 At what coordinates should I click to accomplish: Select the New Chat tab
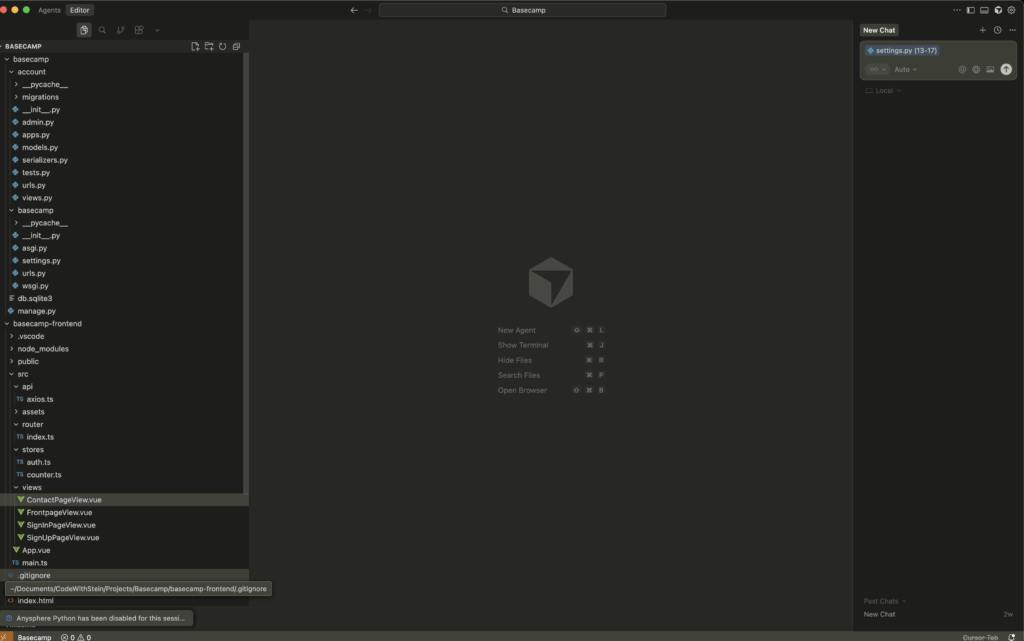879,30
